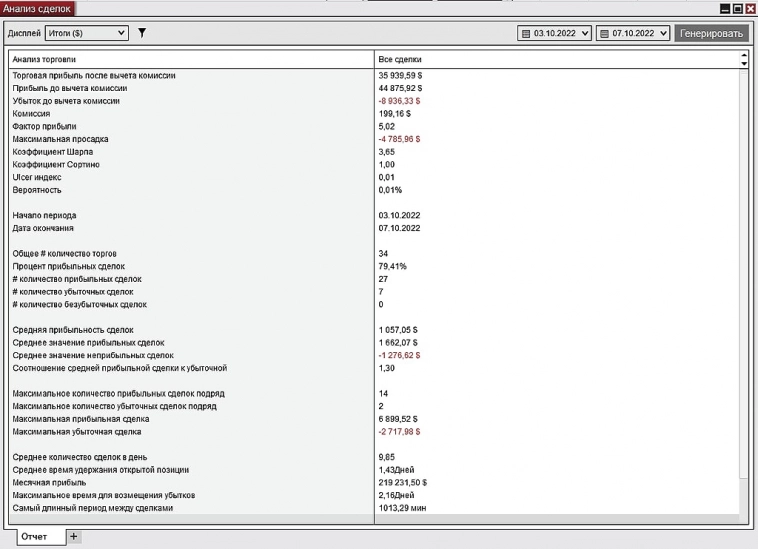
Task: Click the vertical scrollbar track
Action: (x=743, y=300)
